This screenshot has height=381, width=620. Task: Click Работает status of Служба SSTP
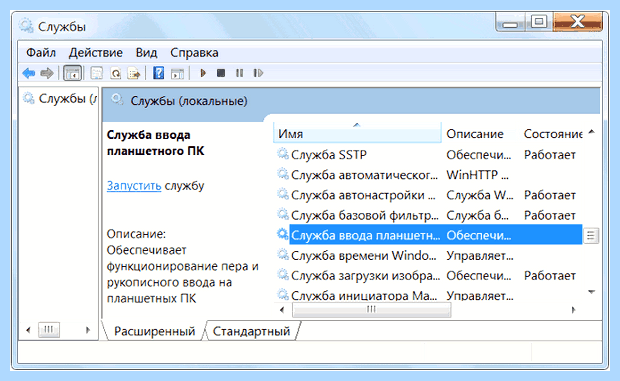[x=550, y=155]
